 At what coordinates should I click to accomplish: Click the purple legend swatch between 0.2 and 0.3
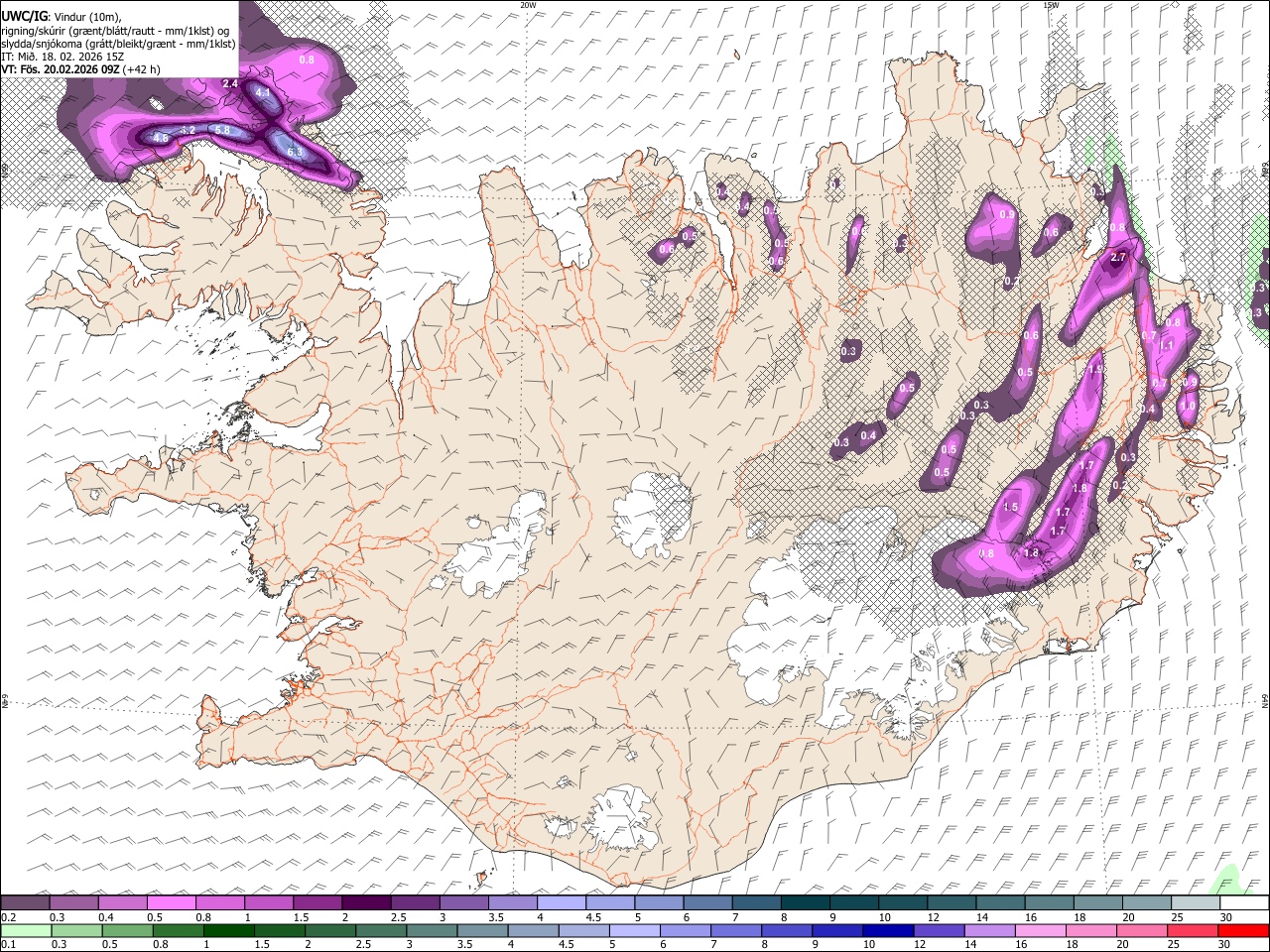[25, 902]
